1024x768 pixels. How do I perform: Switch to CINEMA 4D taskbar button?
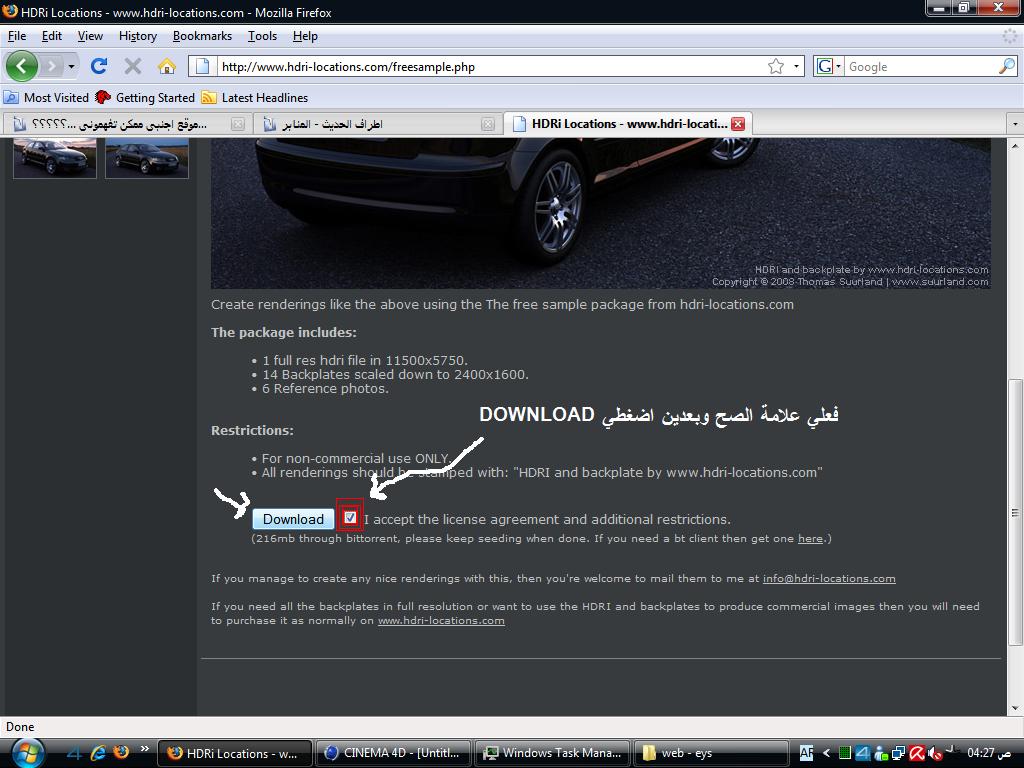[394, 753]
